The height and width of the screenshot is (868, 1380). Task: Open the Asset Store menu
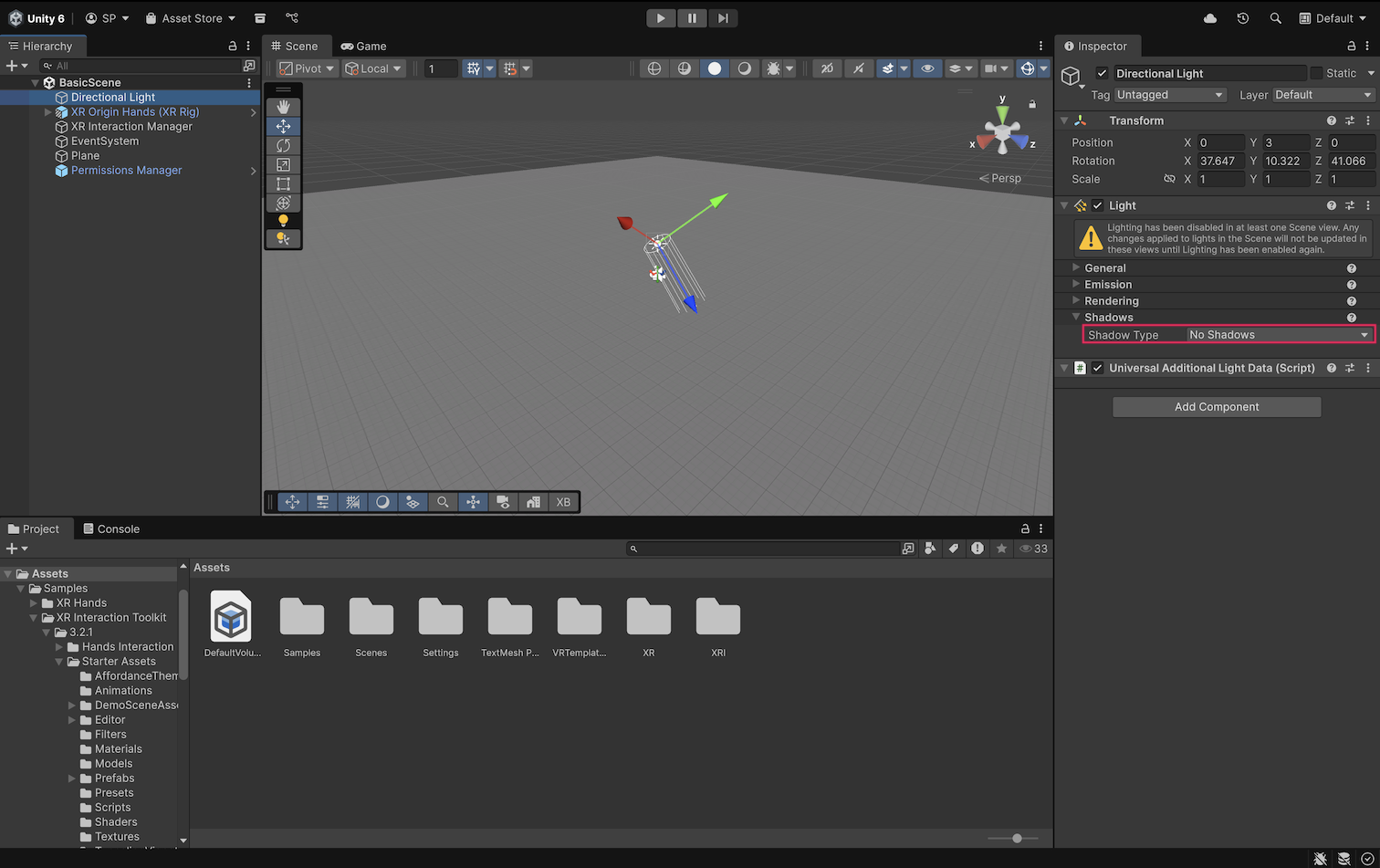191,18
